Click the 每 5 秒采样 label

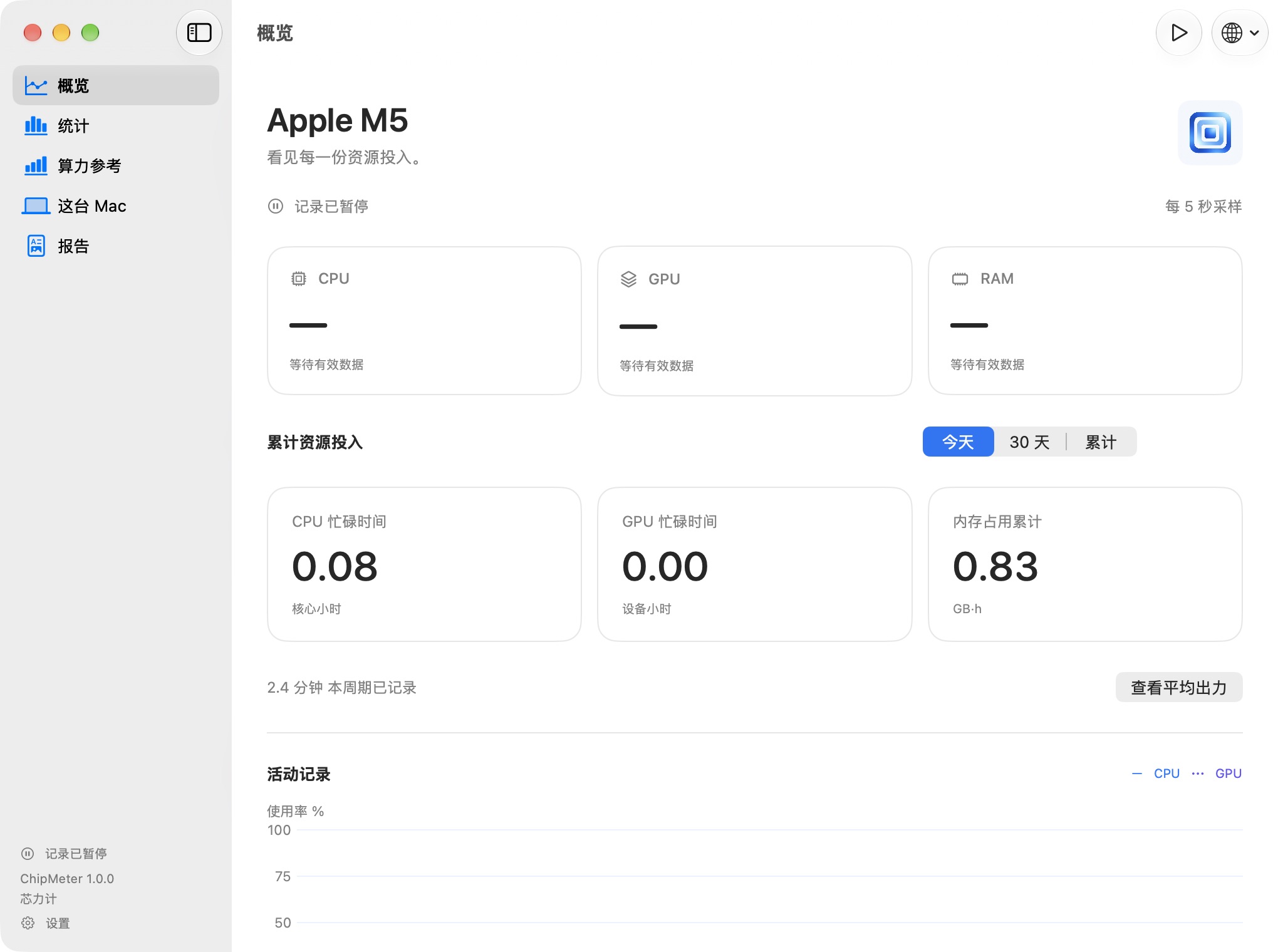pyautogui.click(x=1203, y=207)
